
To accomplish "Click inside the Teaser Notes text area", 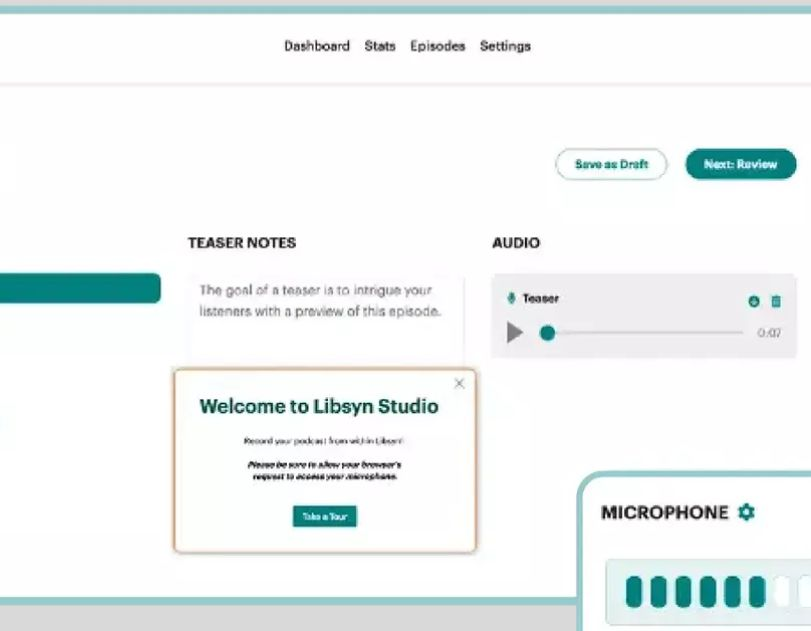I will [325, 321].
